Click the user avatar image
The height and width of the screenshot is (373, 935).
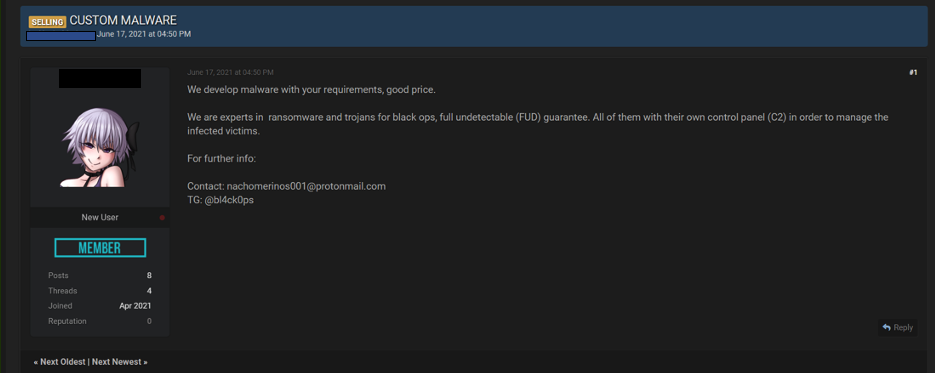click(x=100, y=148)
